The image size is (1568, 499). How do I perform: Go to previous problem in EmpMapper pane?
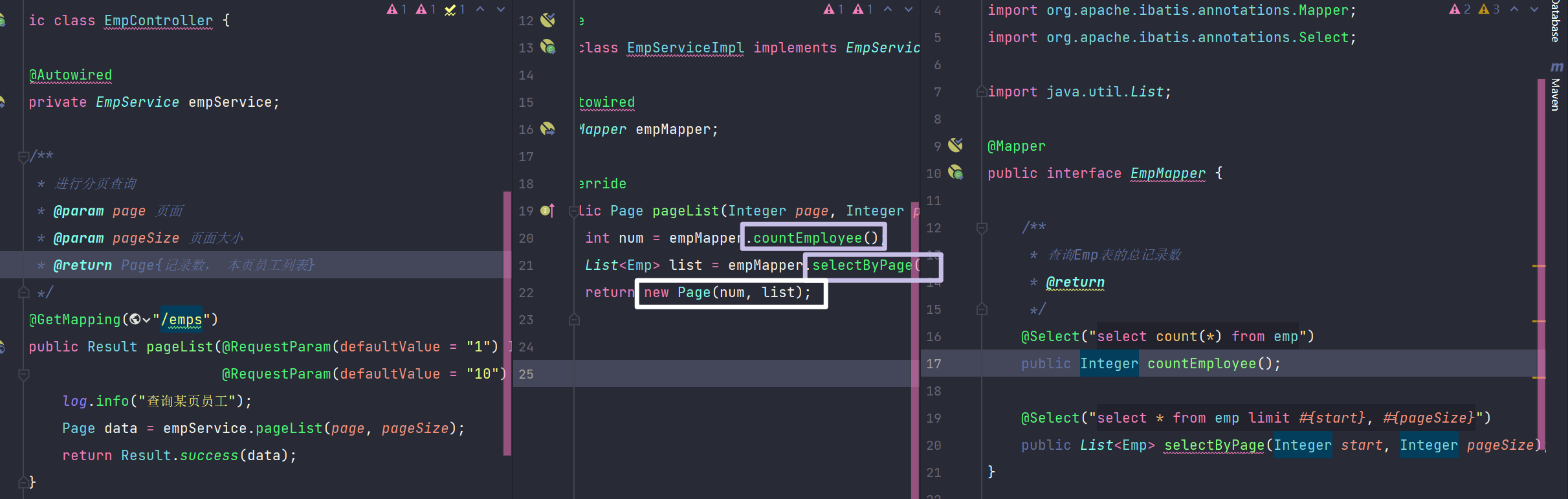pyautogui.click(x=1514, y=9)
